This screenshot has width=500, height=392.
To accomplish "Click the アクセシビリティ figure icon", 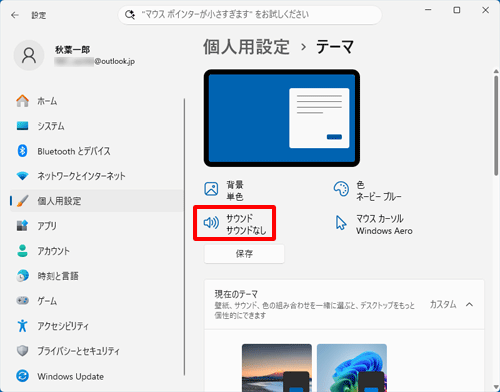I will tap(22, 326).
